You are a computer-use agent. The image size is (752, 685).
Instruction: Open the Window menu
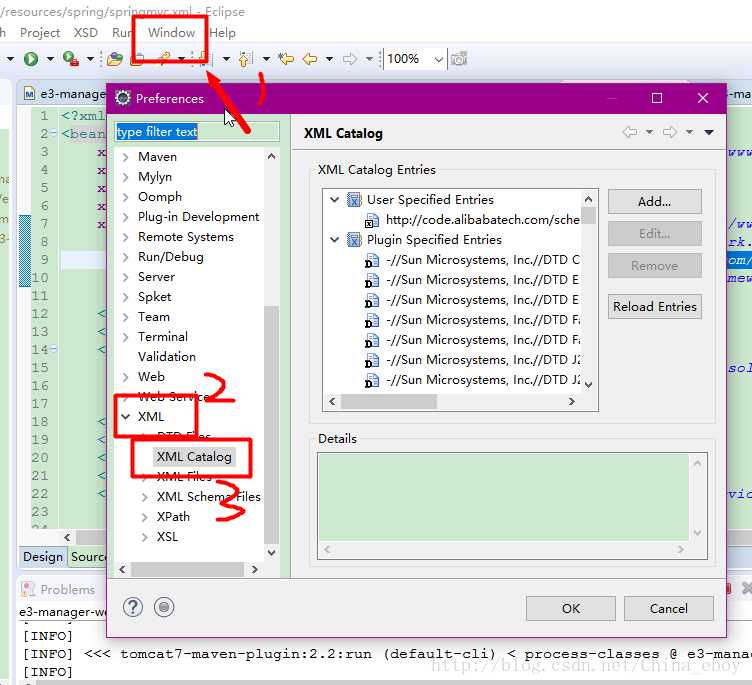click(171, 33)
